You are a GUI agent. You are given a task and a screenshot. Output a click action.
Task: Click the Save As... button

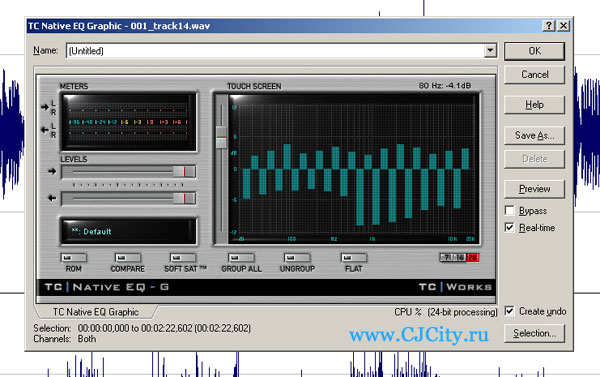coord(534,135)
